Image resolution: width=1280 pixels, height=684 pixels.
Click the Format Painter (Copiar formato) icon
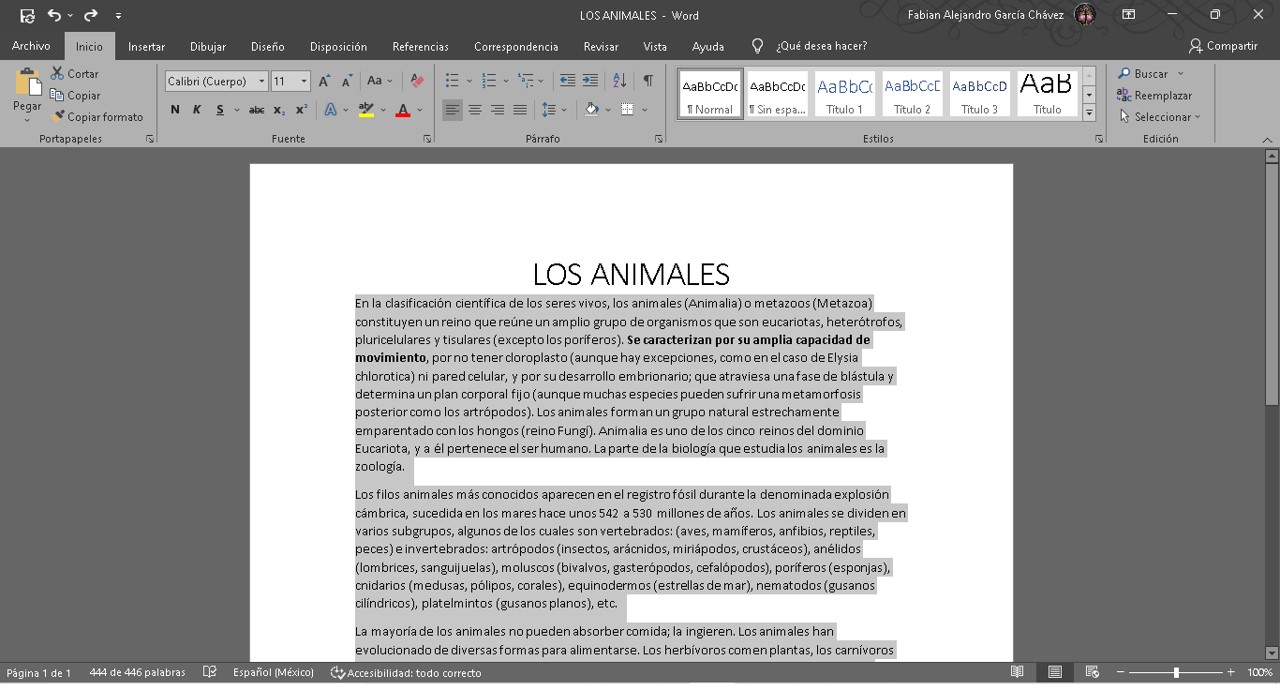[x=58, y=117]
